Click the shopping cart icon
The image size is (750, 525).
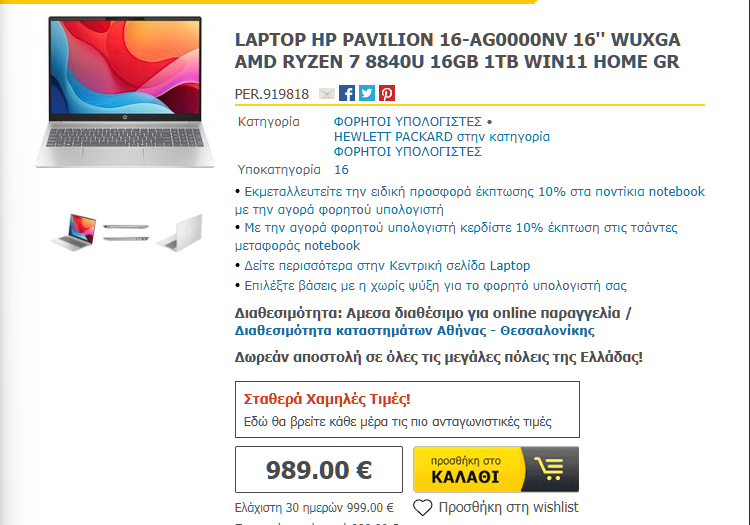(549, 469)
